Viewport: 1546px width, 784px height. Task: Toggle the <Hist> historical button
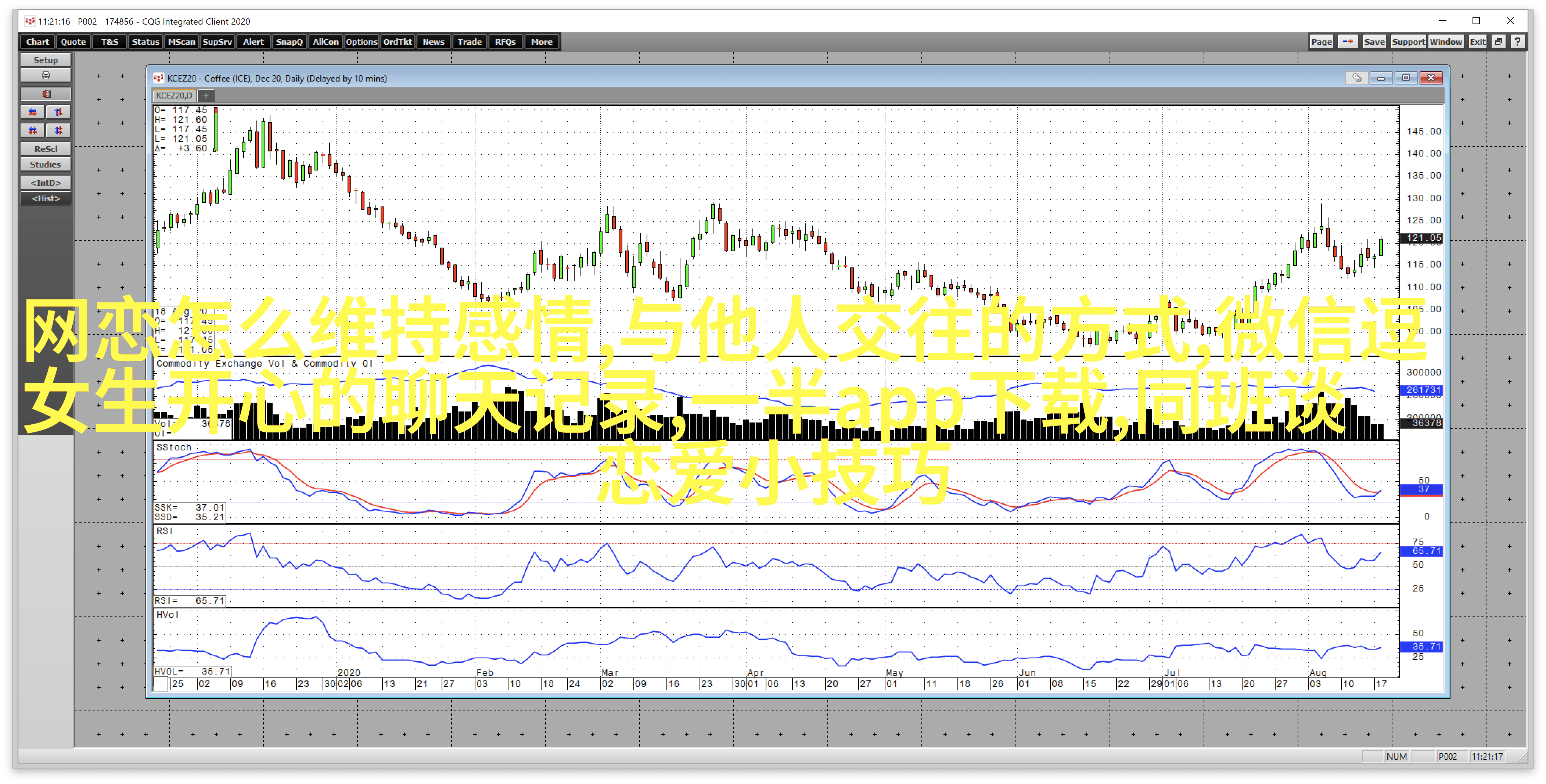click(x=46, y=199)
